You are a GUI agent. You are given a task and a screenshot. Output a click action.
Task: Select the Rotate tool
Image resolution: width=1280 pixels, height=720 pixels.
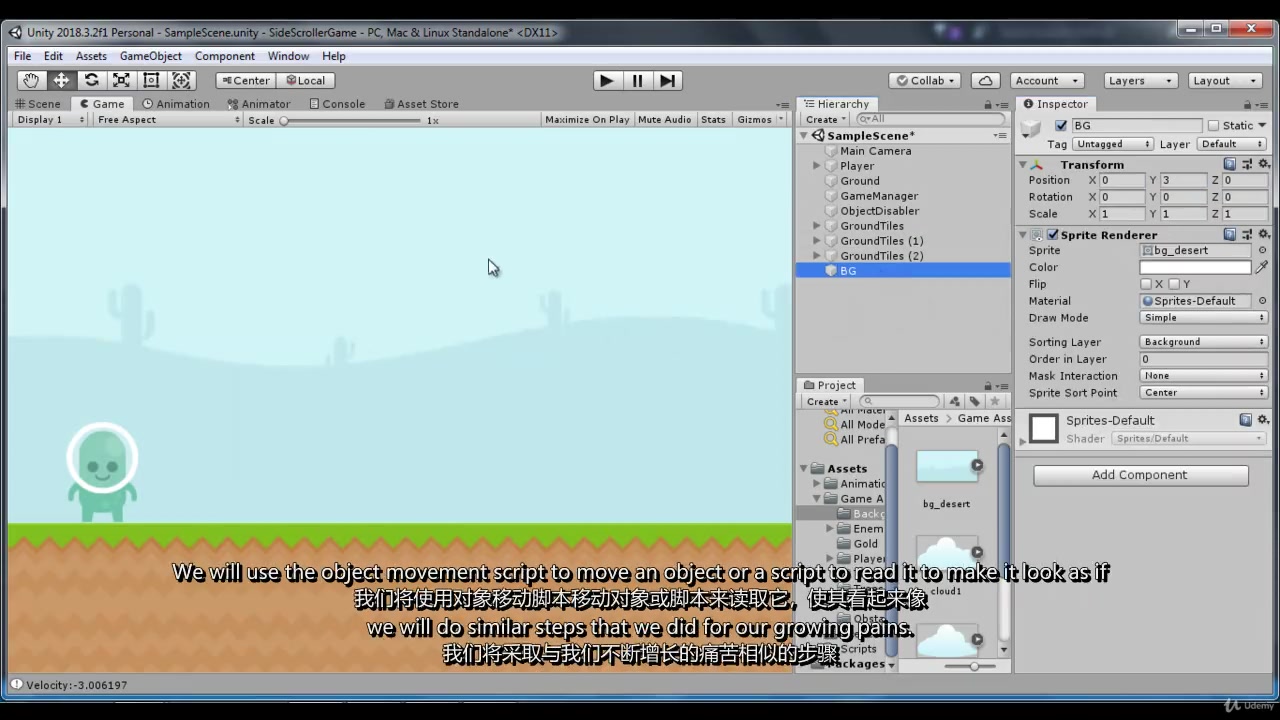[91, 80]
